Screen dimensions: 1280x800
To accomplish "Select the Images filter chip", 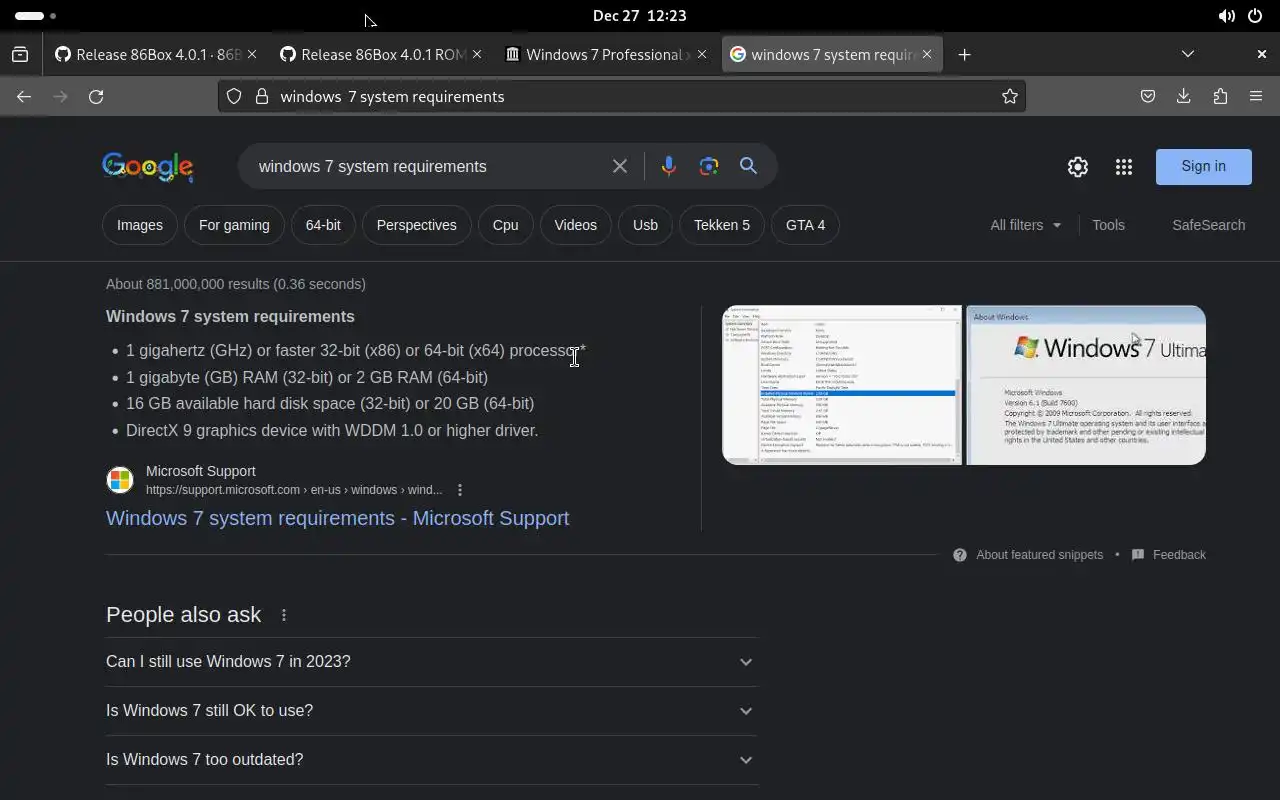I will pyautogui.click(x=140, y=225).
